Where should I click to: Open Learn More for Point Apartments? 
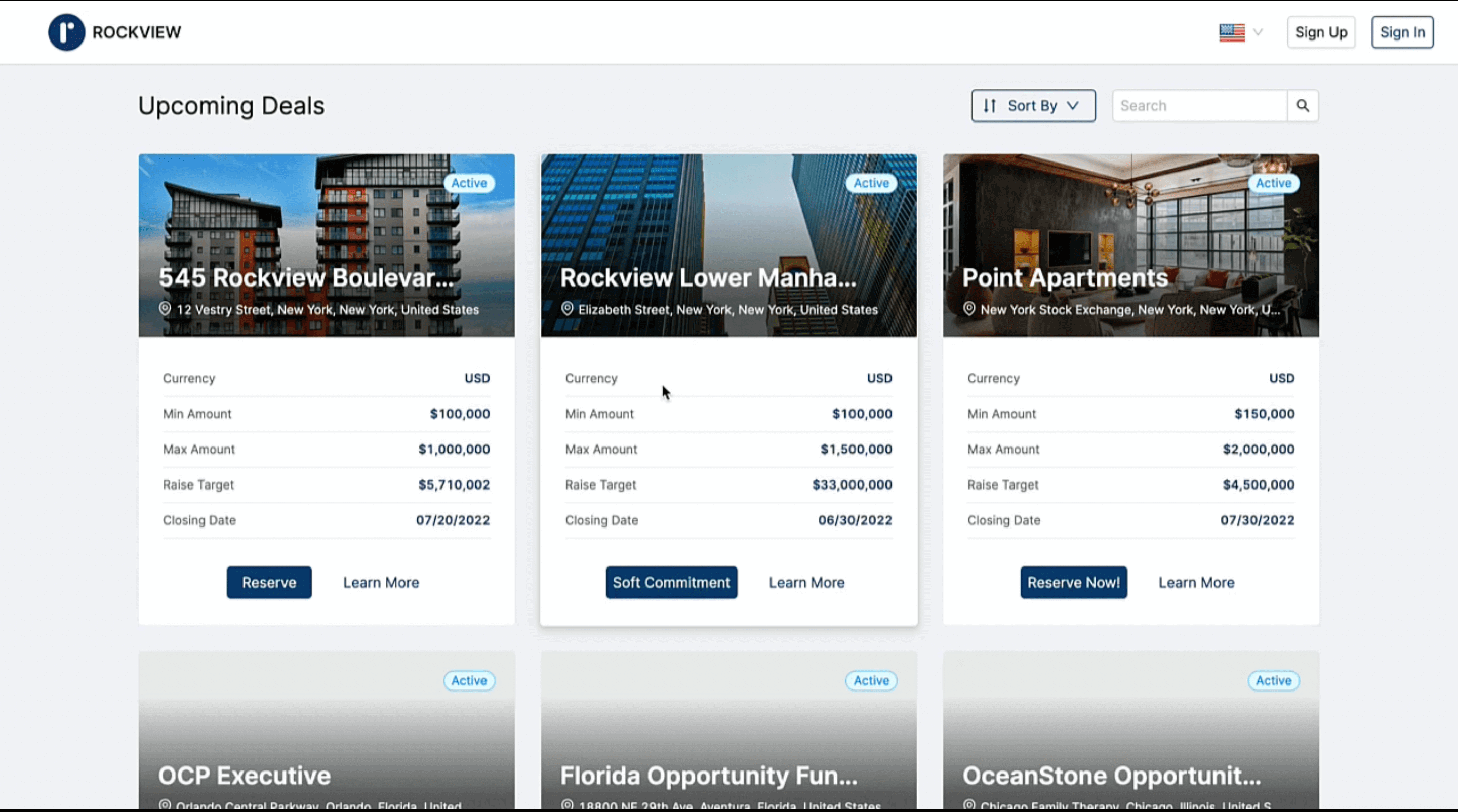point(1196,582)
